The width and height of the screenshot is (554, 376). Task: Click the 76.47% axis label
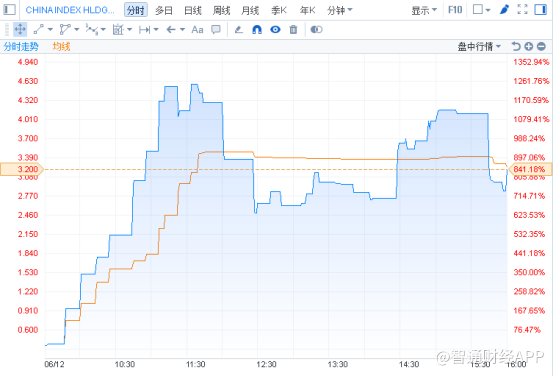coord(527,330)
